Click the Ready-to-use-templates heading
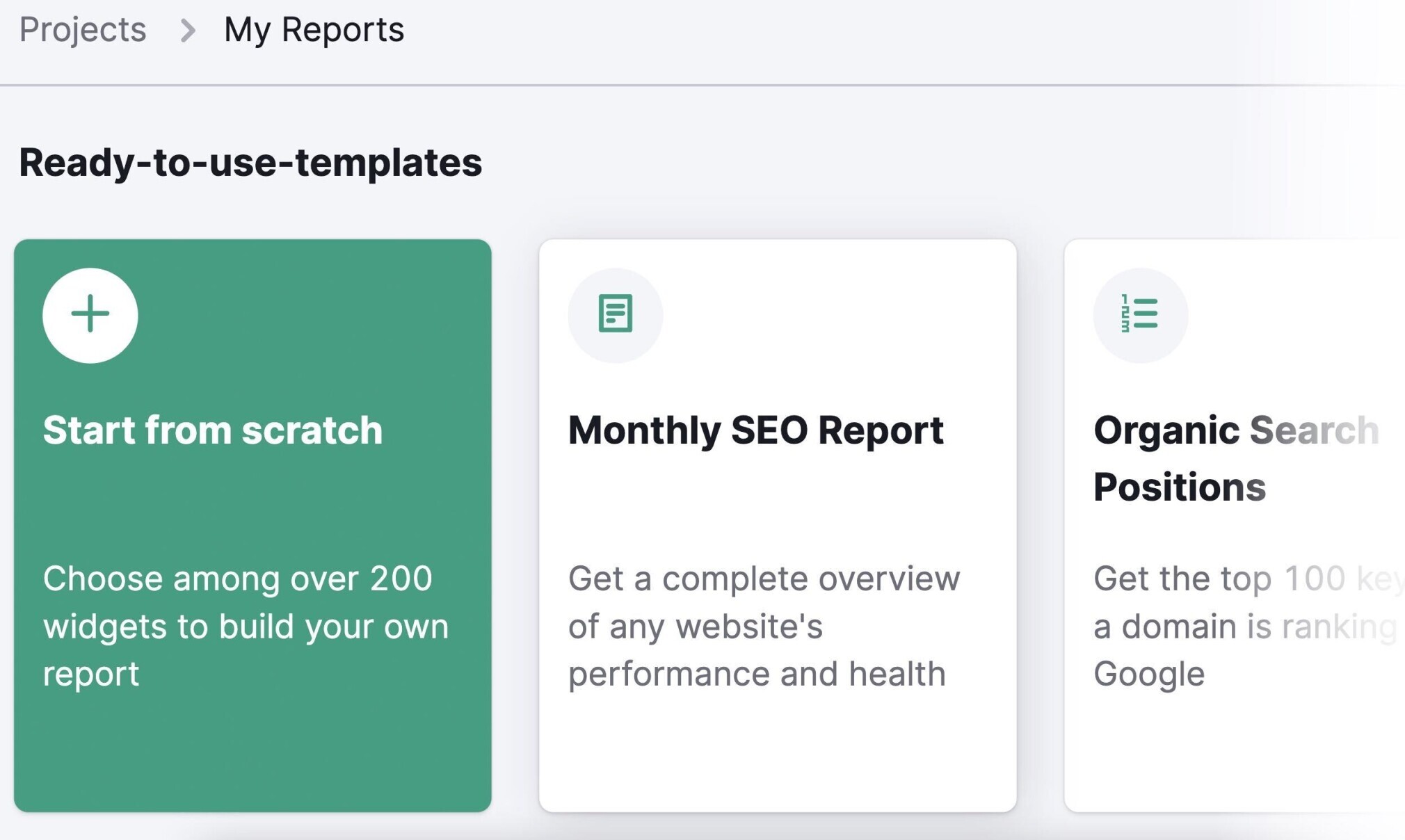The image size is (1405, 840). (x=250, y=163)
